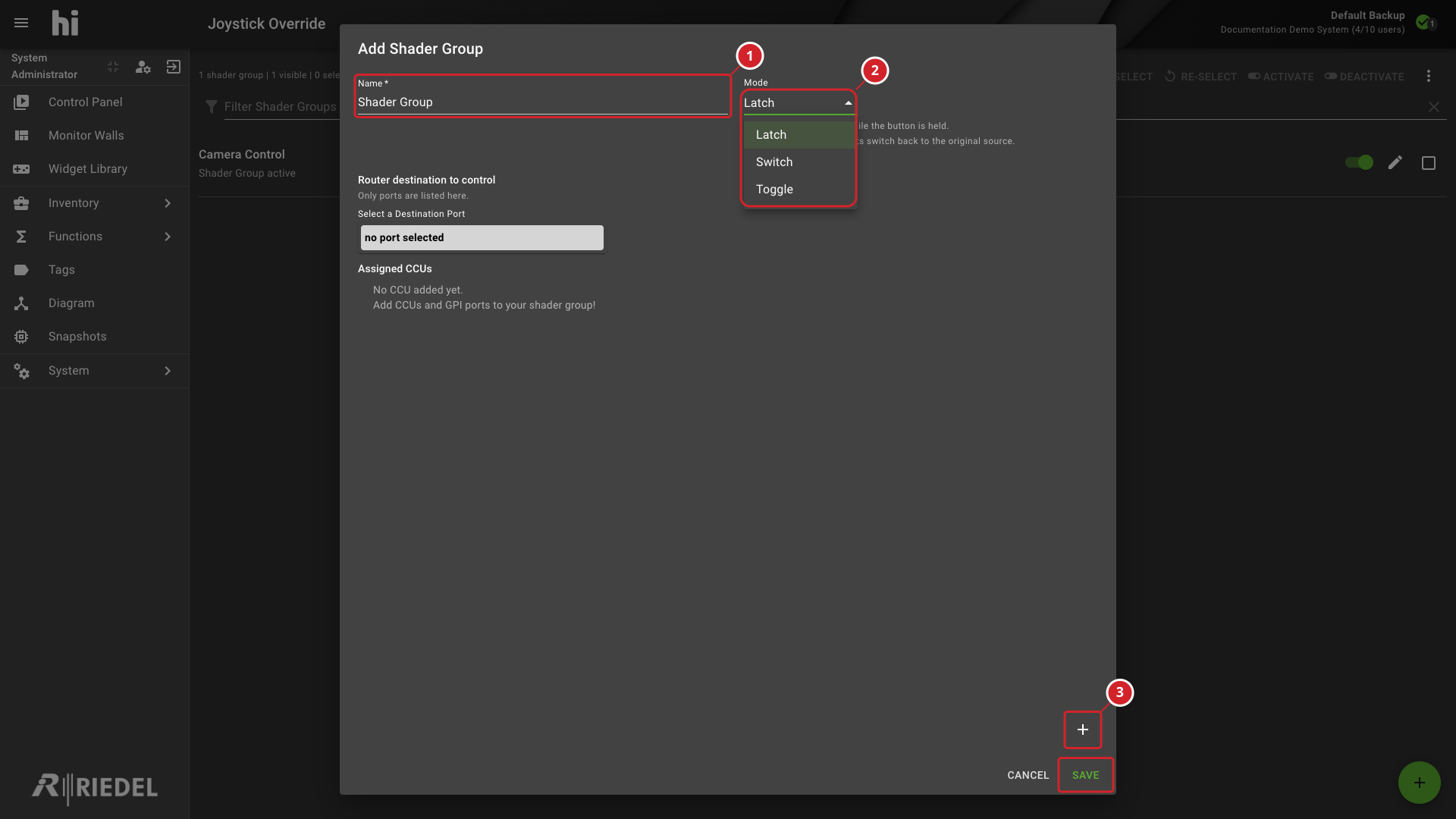
Task: Toggle Camera Control shader group active switch
Action: coord(1359,162)
